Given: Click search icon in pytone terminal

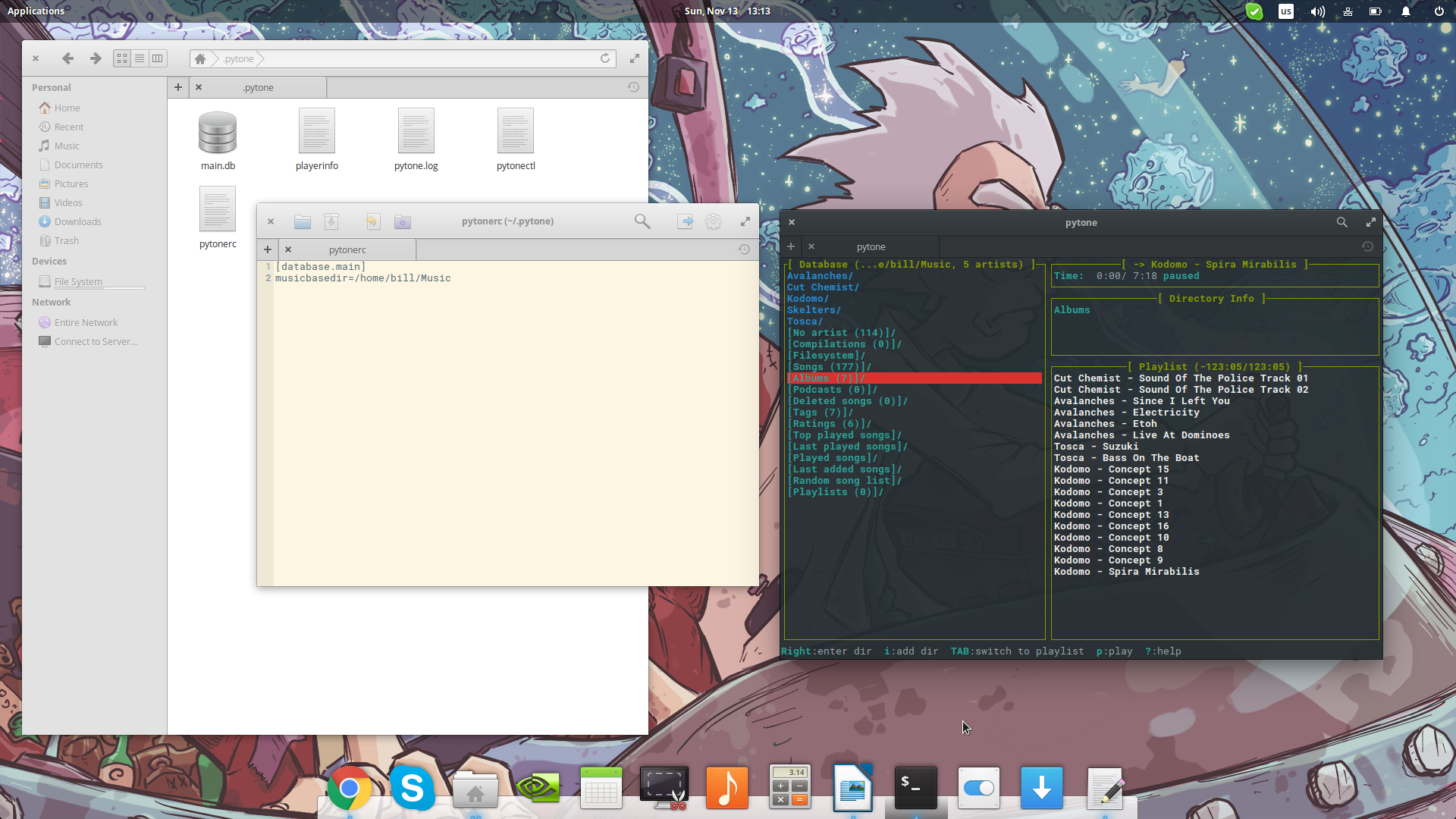Looking at the screenshot, I should pyautogui.click(x=1342, y=222).
